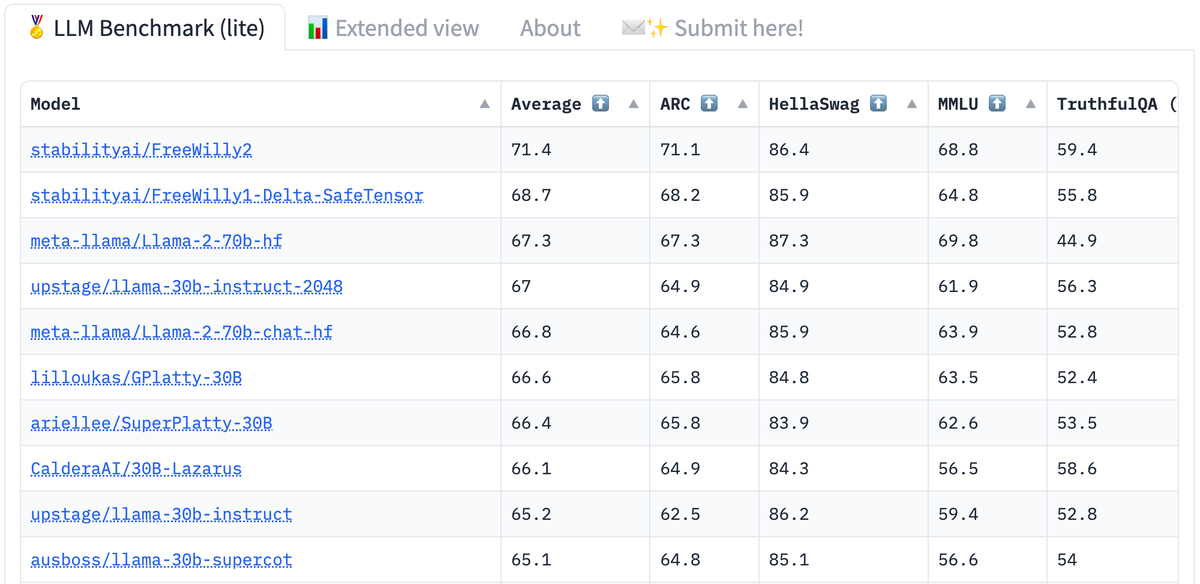Sort by Average using the sort triangle
This screenshot has height=584, width=1200.
coord(633,104)
